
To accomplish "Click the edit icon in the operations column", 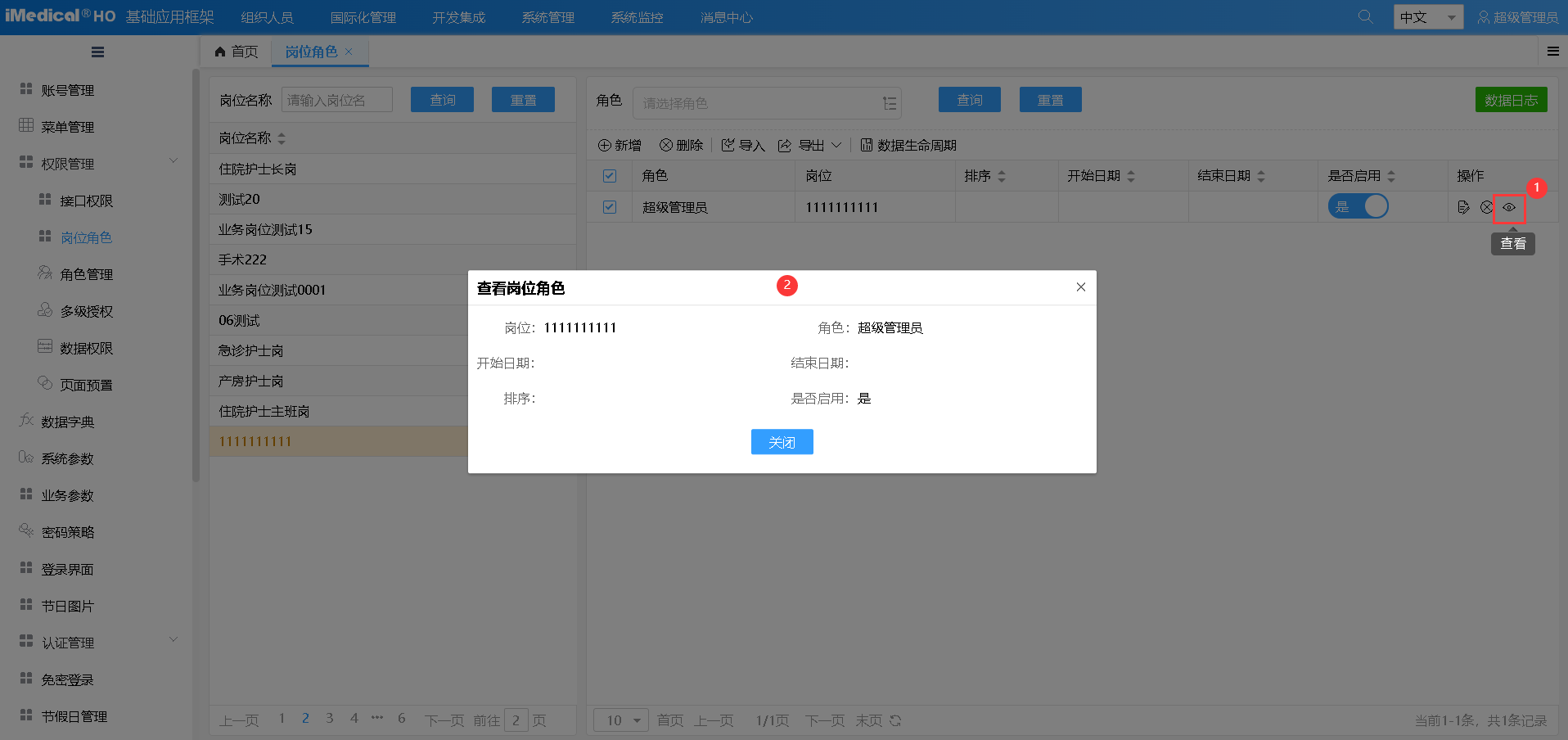I will pos(1463,208).
